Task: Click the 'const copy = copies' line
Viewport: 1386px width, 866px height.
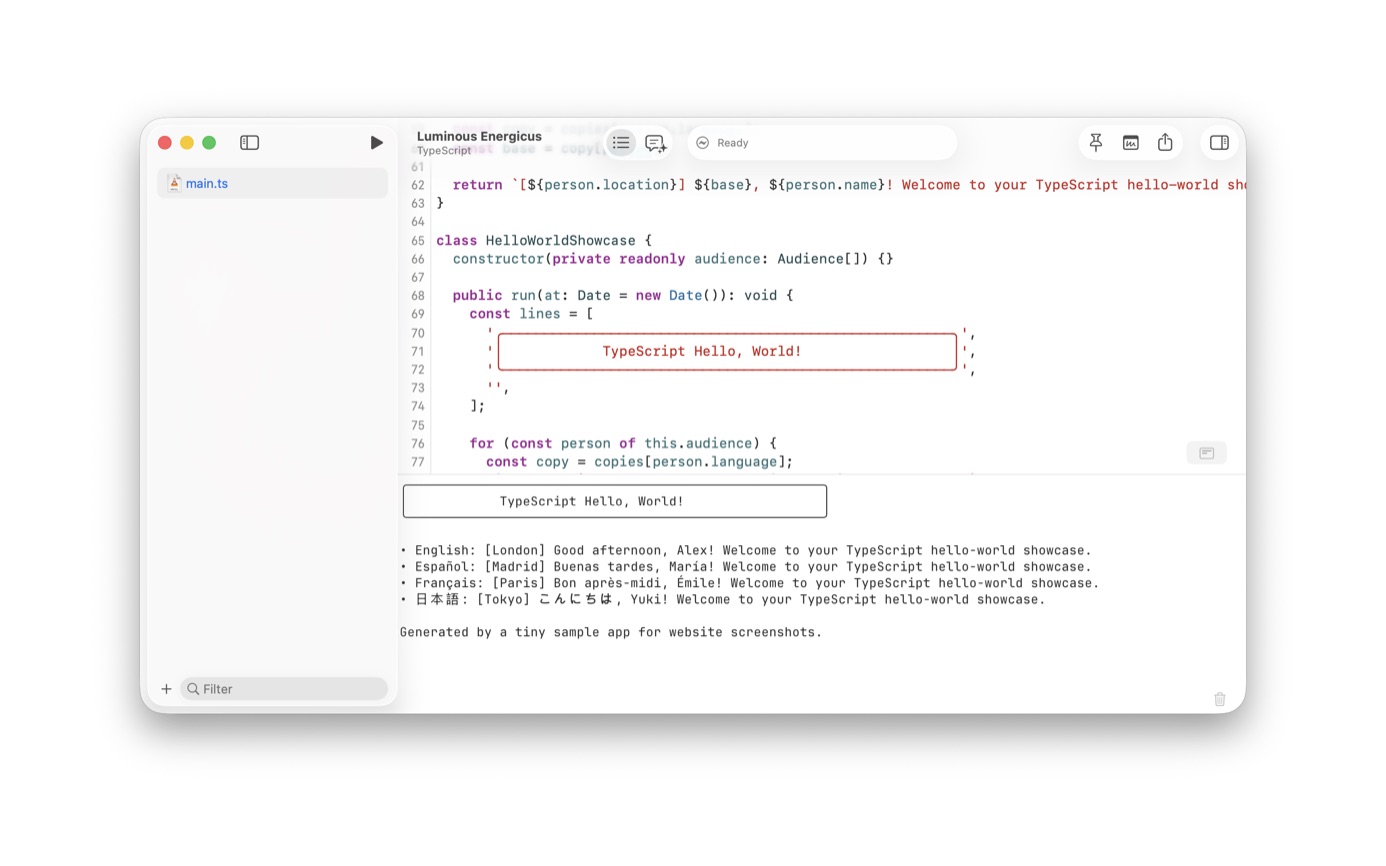Action: point(640,462)
